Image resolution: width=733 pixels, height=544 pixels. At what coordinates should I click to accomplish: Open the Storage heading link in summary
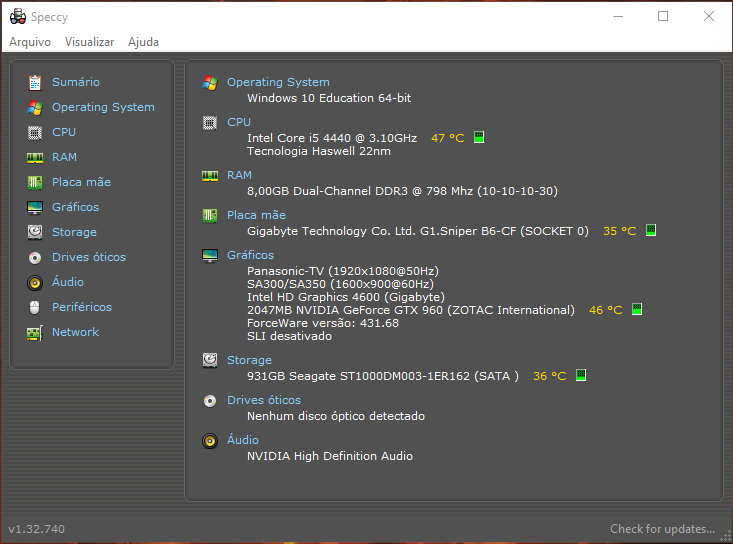[x=249, y=360]
